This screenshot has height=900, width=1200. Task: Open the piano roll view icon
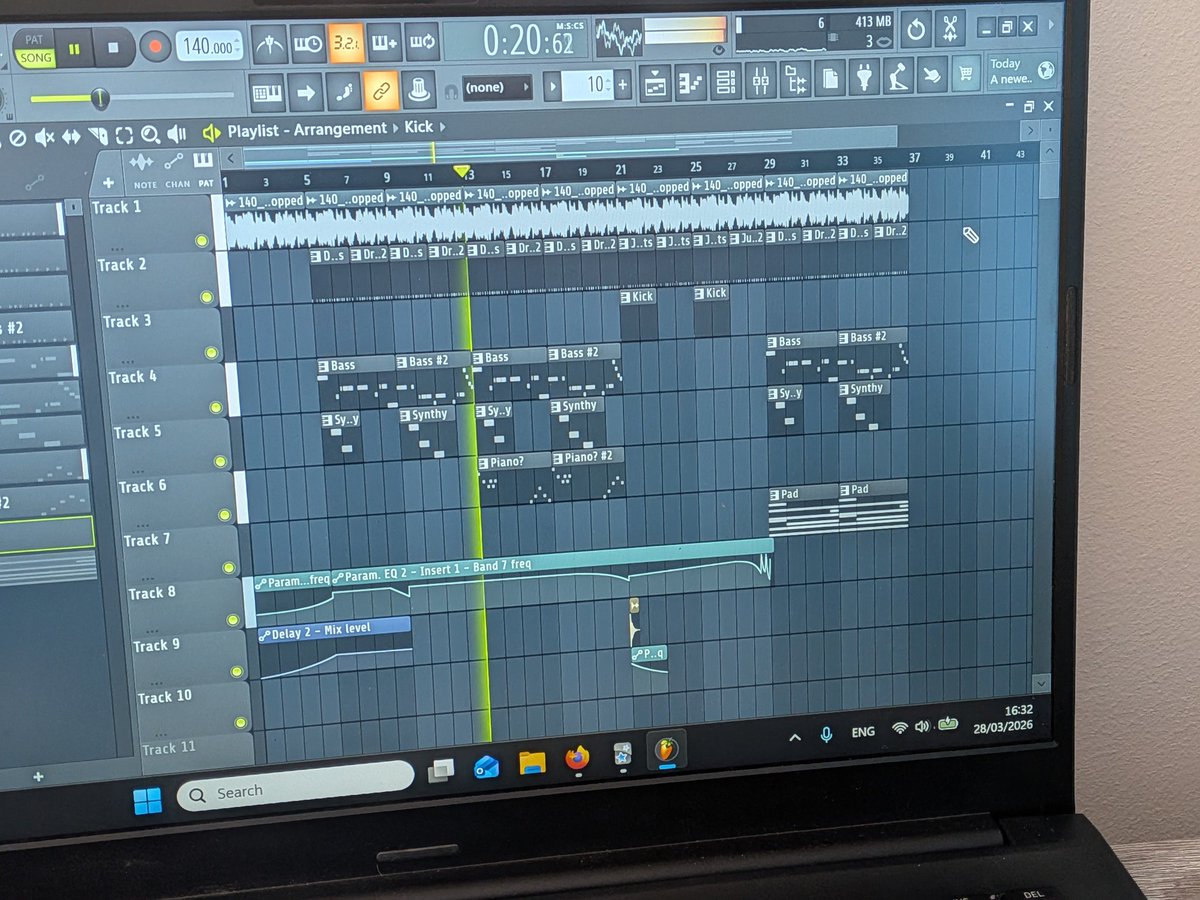pyautogui.click(x=691, y=81)
